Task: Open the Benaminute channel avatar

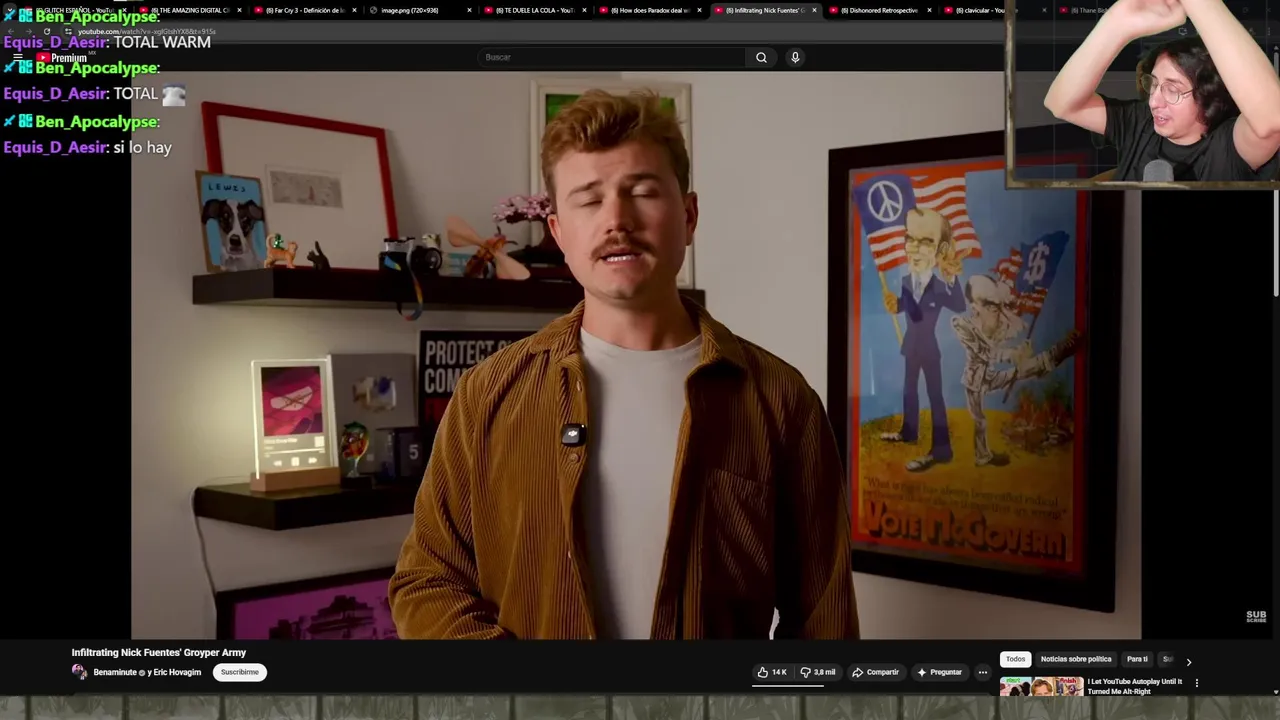Action: coord(79,672)
